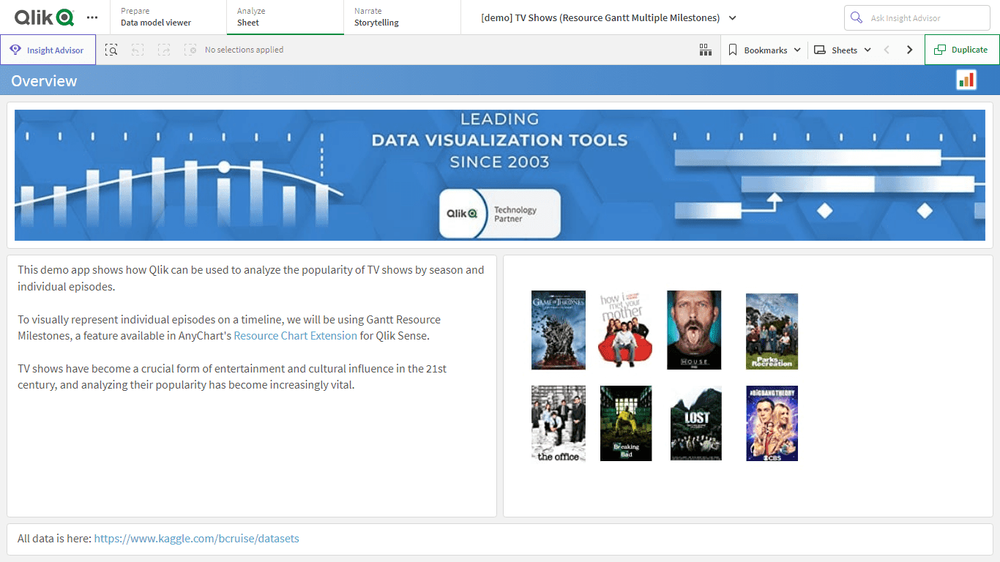Viewport: 1000px width, 562px height.
Task: Click the step back selection icon
Action: tap(138, 50)
